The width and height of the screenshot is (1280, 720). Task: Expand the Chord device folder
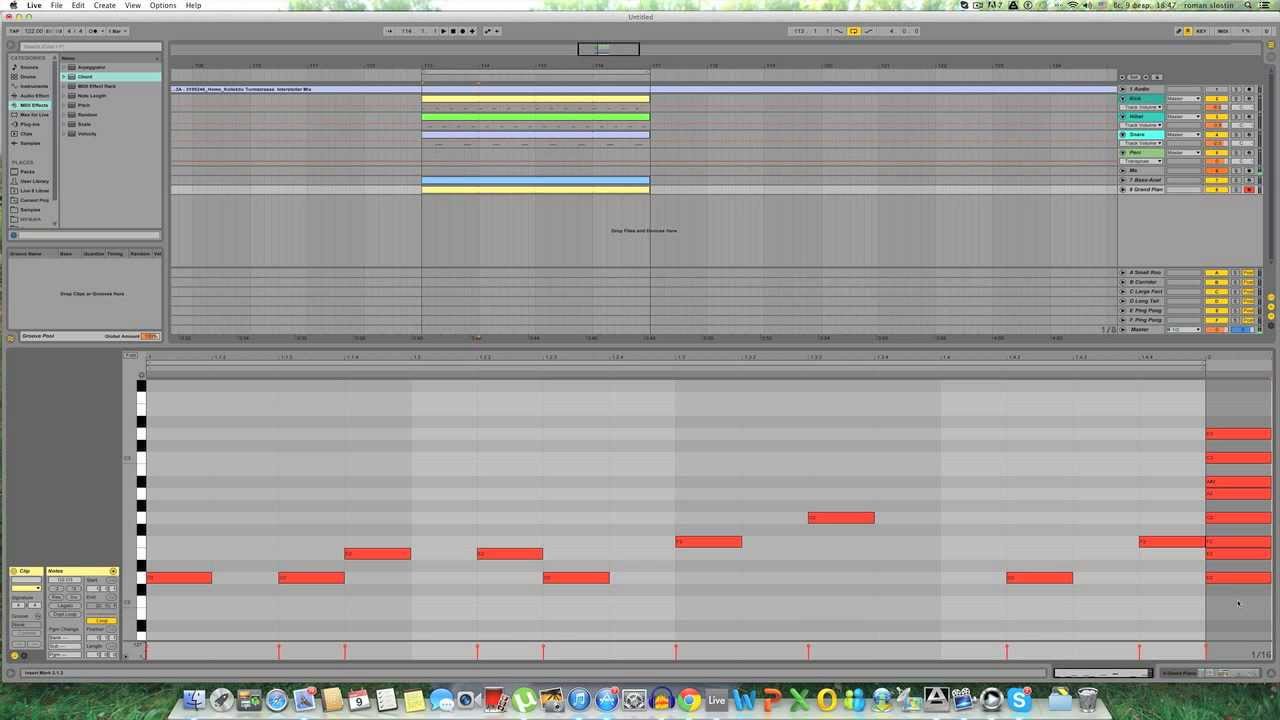[65, 76]
